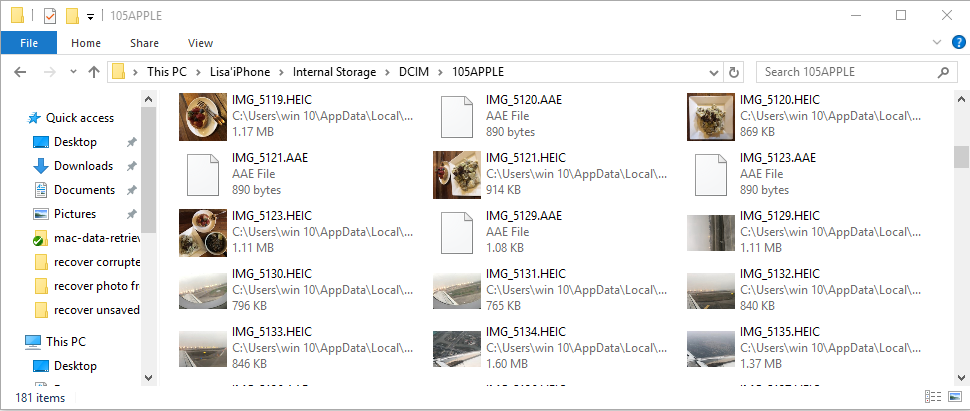
Task: Expand the ribbon with the chevron
Action: [x=937, y=43]
